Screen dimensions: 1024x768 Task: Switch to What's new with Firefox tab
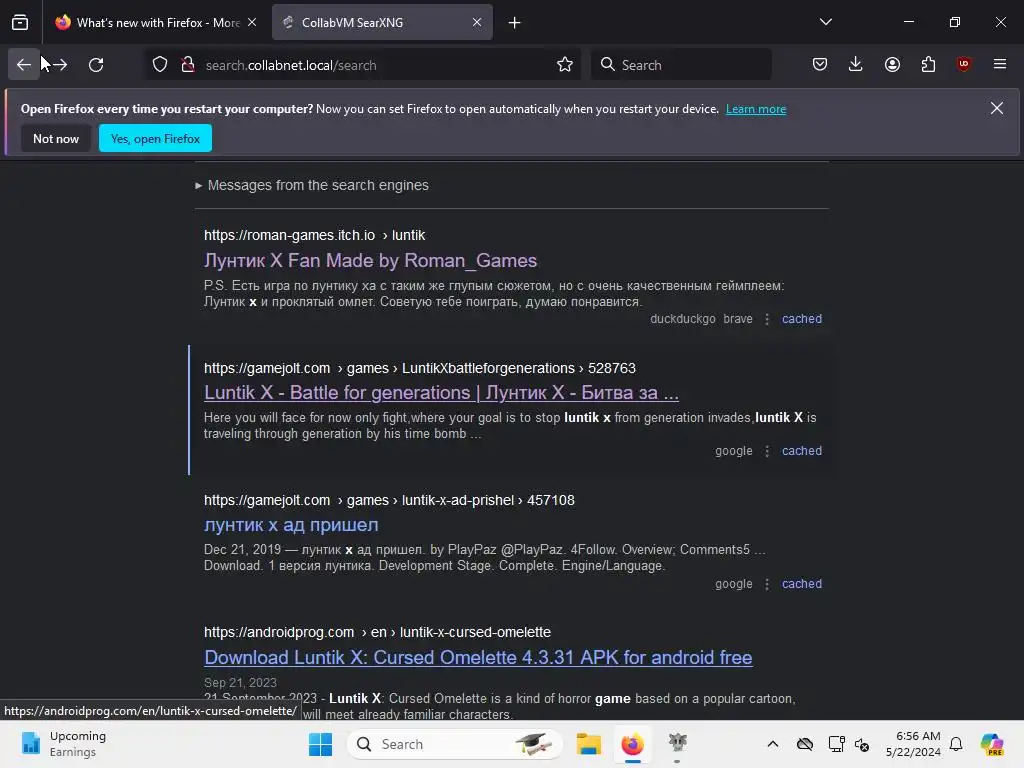pos(157,22)
